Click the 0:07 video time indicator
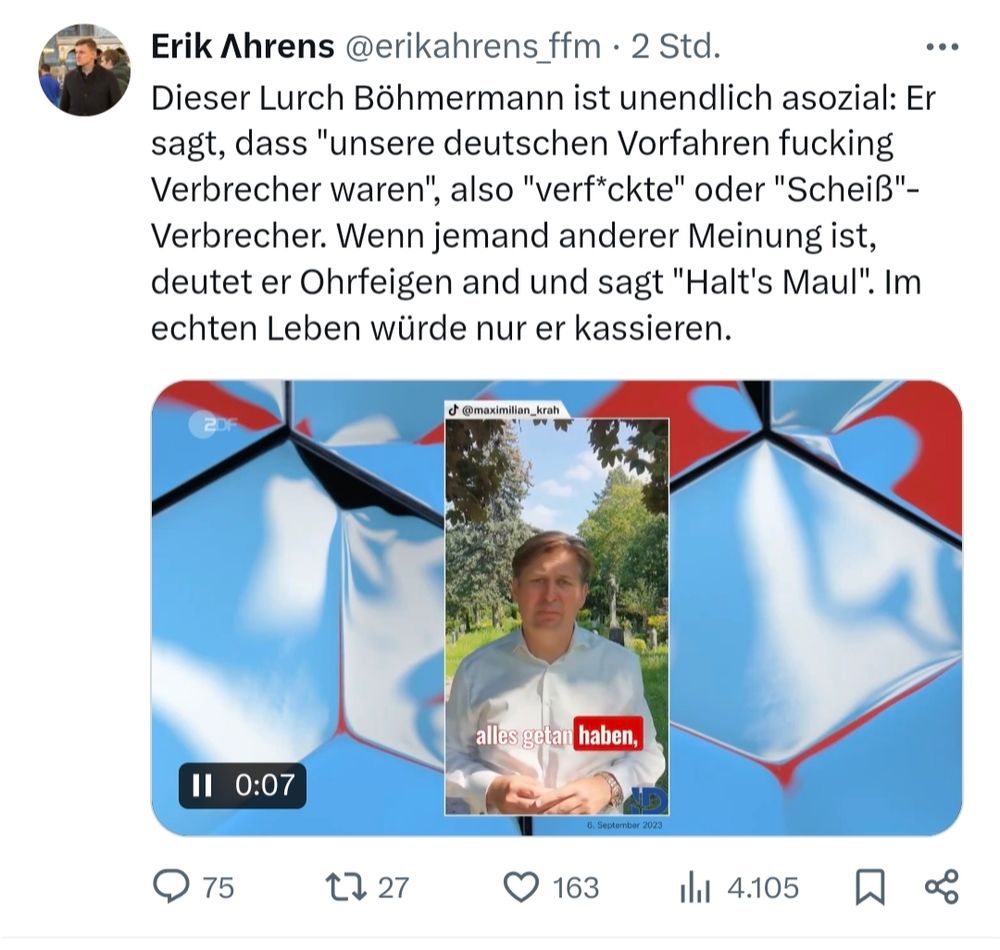Screen dimensions: 1000x950 [265, 785]
